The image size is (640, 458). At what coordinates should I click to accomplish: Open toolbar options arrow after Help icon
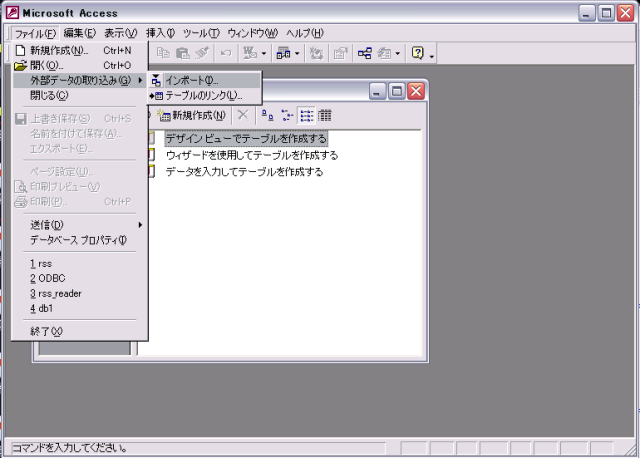click(432, 54)
